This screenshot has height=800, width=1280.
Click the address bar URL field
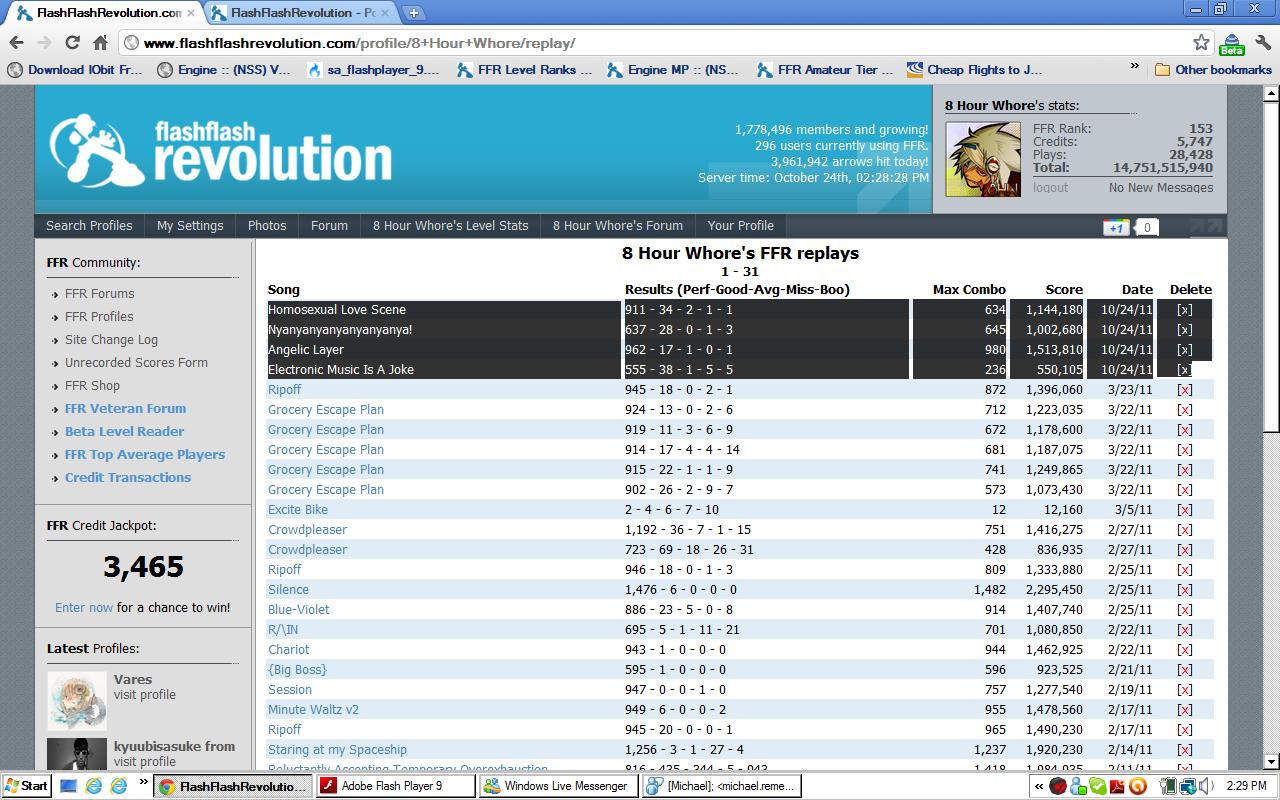(660, 43)
